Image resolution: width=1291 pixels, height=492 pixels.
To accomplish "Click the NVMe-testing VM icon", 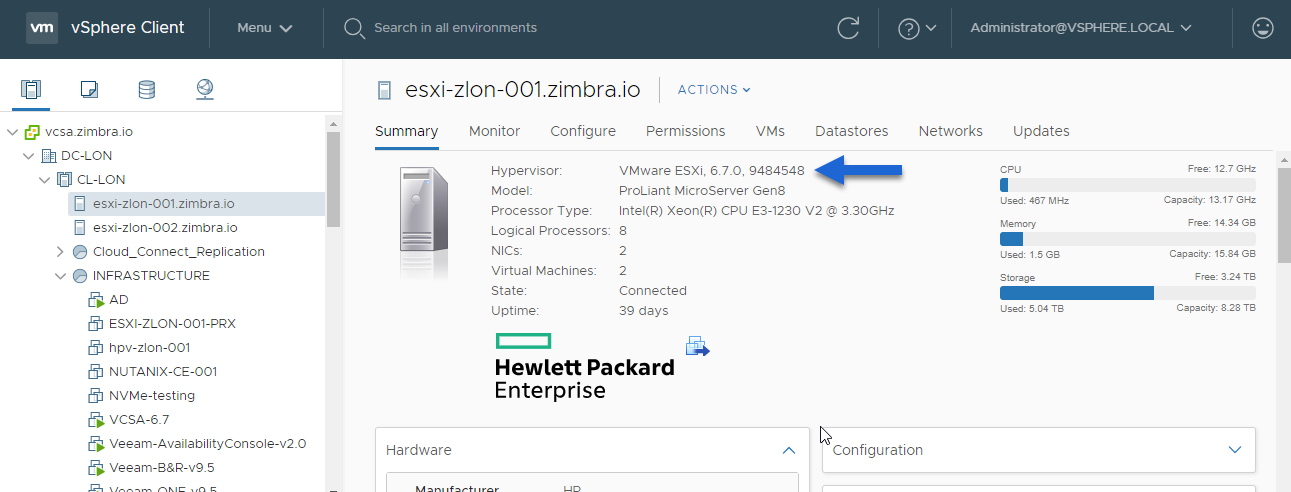I will click(x=96, y=396).
